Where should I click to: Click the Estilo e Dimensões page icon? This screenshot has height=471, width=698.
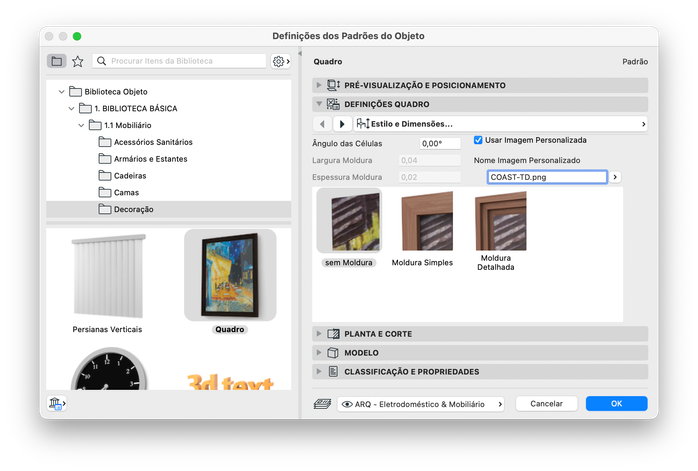363,124
